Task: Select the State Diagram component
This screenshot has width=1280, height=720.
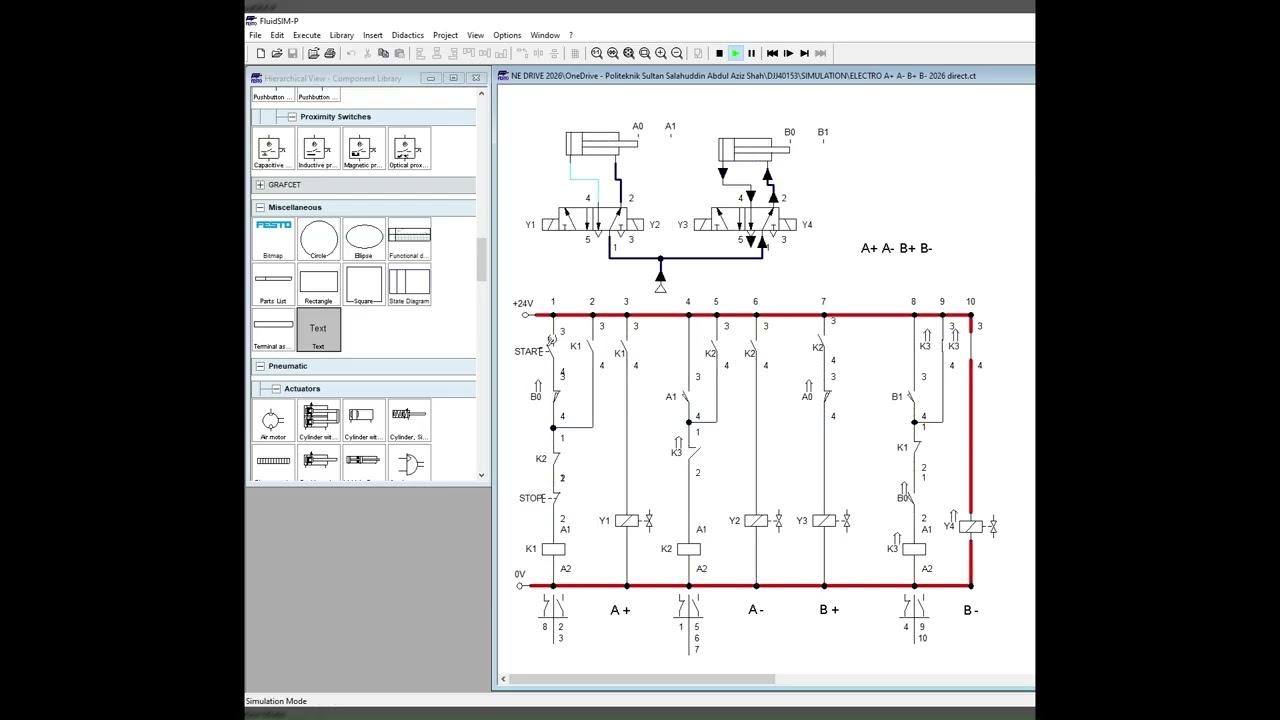Action: [409, 285]
